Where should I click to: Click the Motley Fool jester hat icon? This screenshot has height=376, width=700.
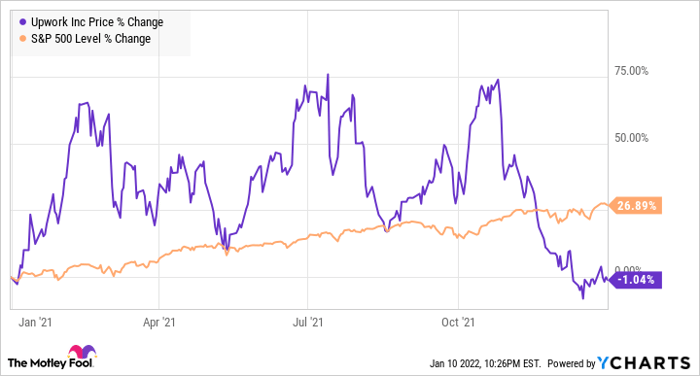(82, 352)
